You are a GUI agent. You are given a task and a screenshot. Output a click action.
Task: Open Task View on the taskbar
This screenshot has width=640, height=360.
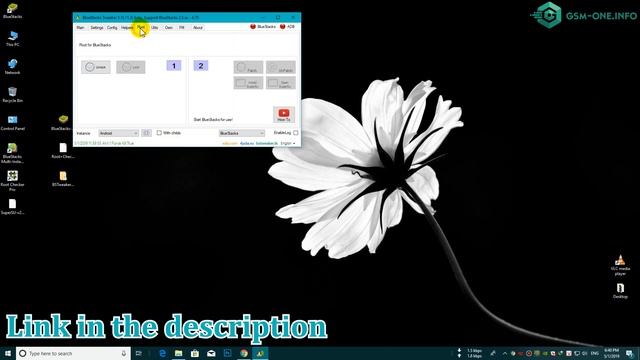pos(139,353)
